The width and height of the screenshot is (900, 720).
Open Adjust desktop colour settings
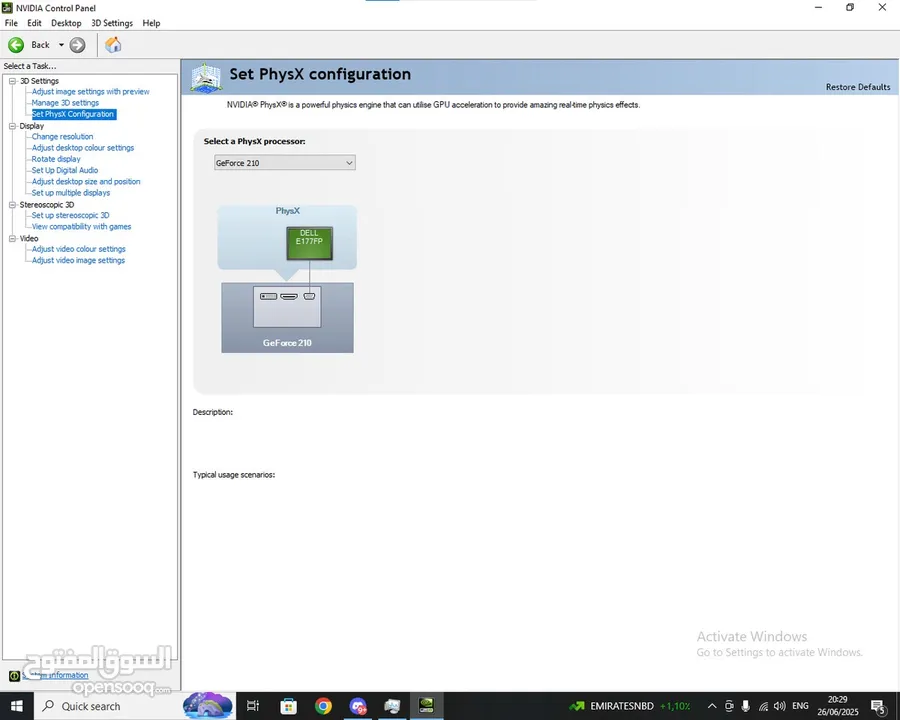coord(83,148)
